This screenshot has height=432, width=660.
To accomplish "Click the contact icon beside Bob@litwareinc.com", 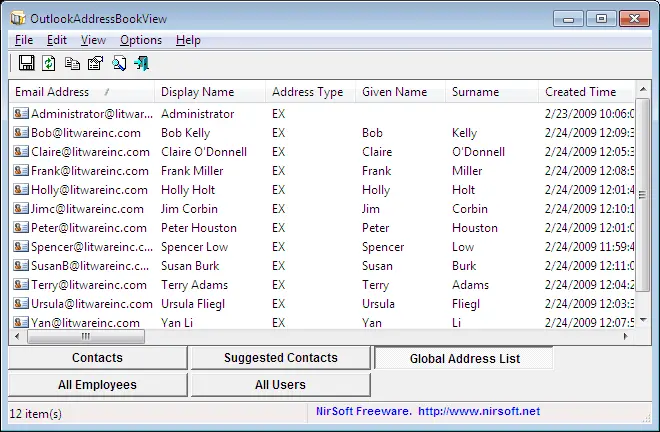I will pos(21,133).
